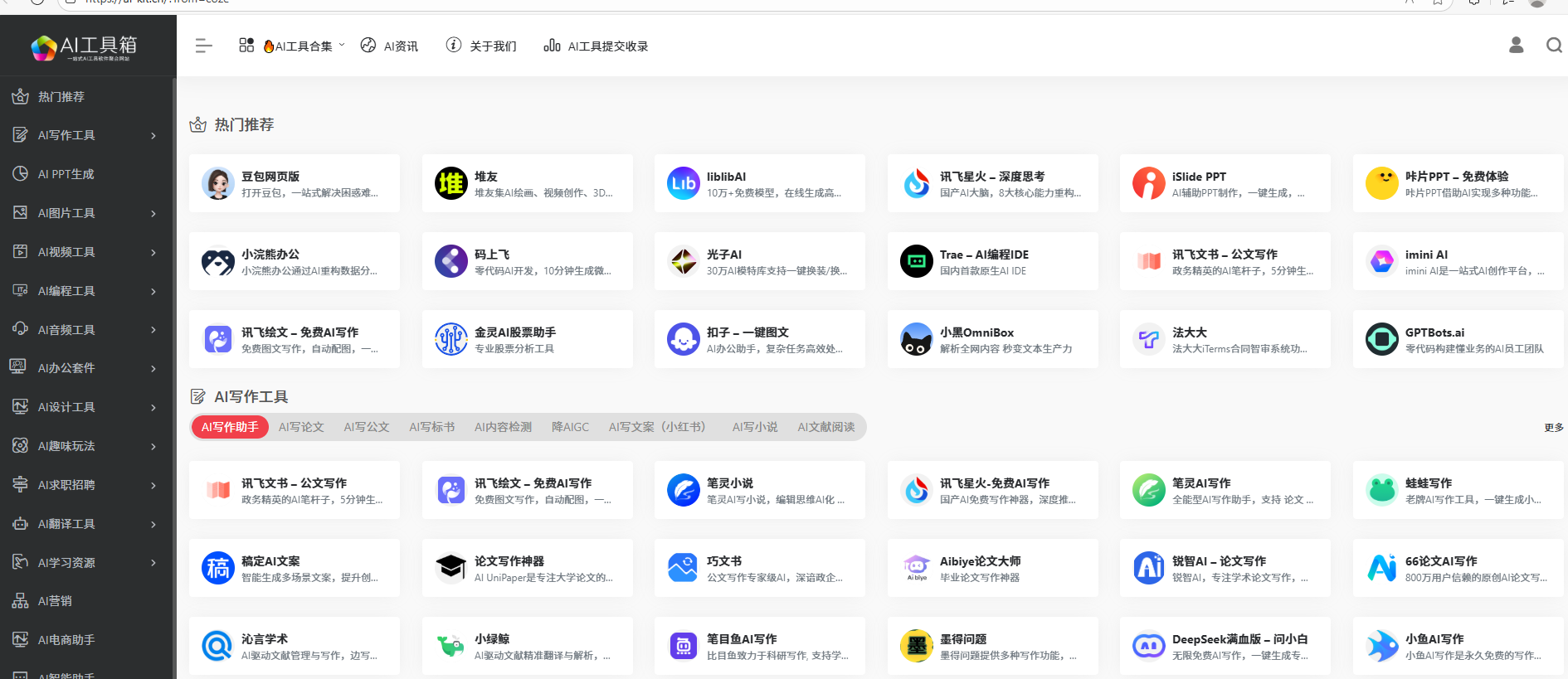Open the 笔目鱼AI写作 card
Image resolution: width=1568 pixels, height=679 pixels.
point(760,646)
